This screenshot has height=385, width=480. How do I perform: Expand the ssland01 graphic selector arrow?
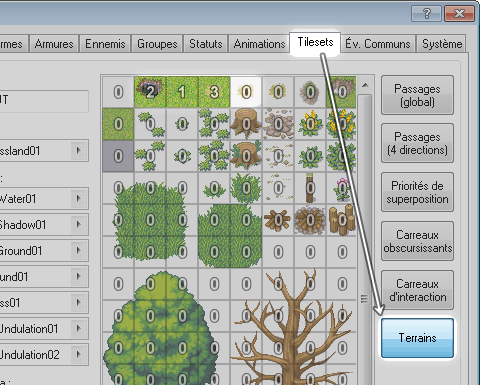pyautogui.click(x=79, y=150)
